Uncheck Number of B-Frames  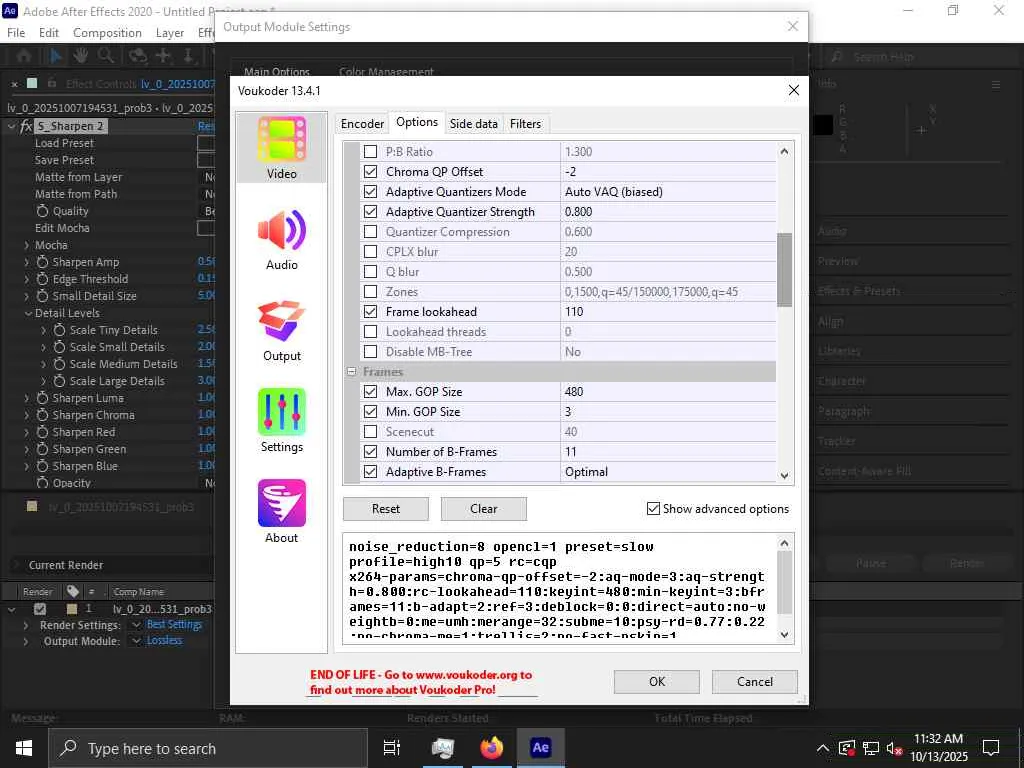coord(370,451)
